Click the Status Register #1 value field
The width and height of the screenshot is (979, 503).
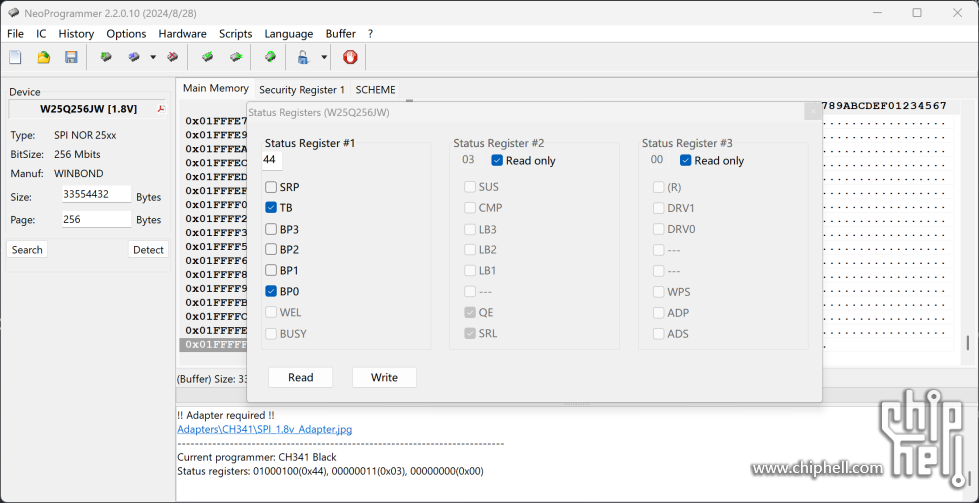click(x=272, y=160)
